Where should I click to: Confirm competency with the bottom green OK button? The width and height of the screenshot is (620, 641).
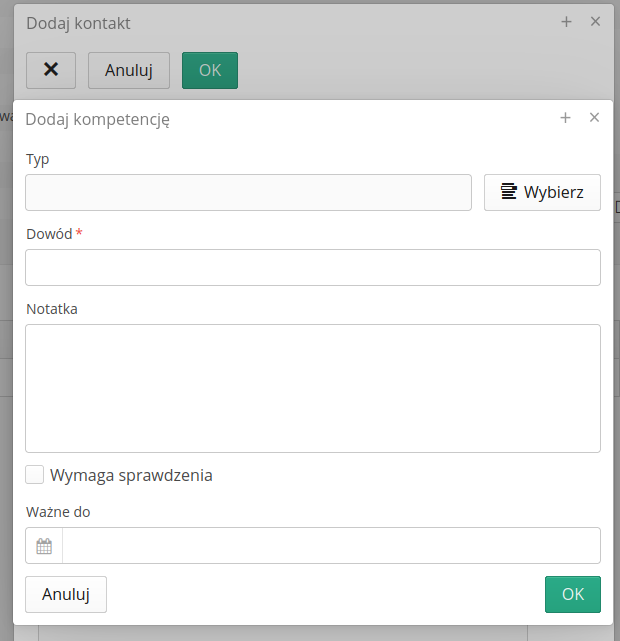tap(572, 594)
